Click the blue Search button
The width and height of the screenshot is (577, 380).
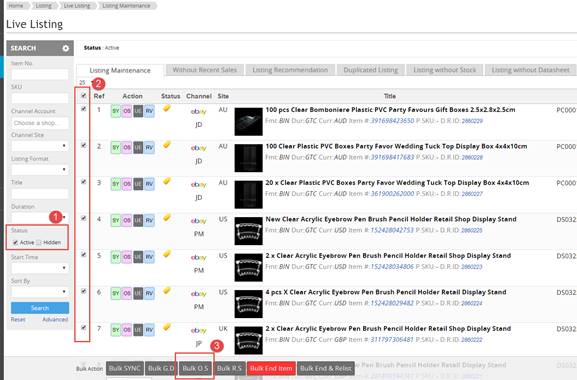[x=40, y=308]
